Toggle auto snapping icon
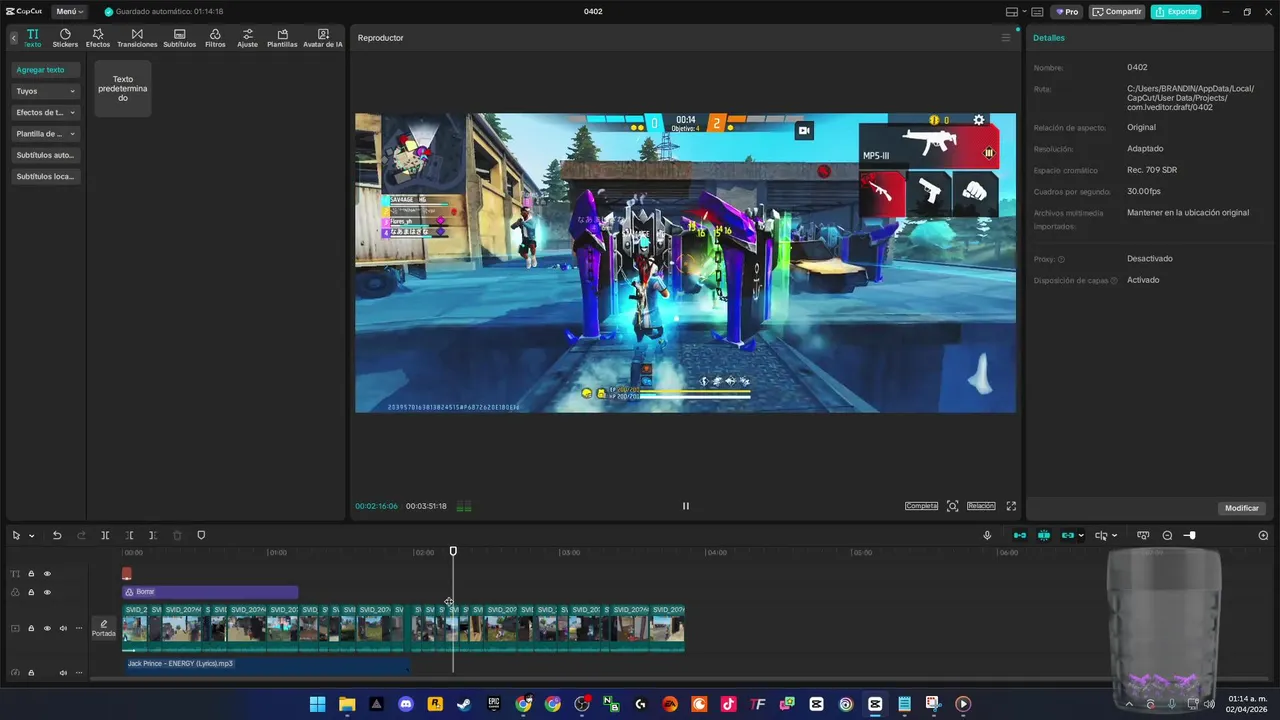 (1044, 536)
